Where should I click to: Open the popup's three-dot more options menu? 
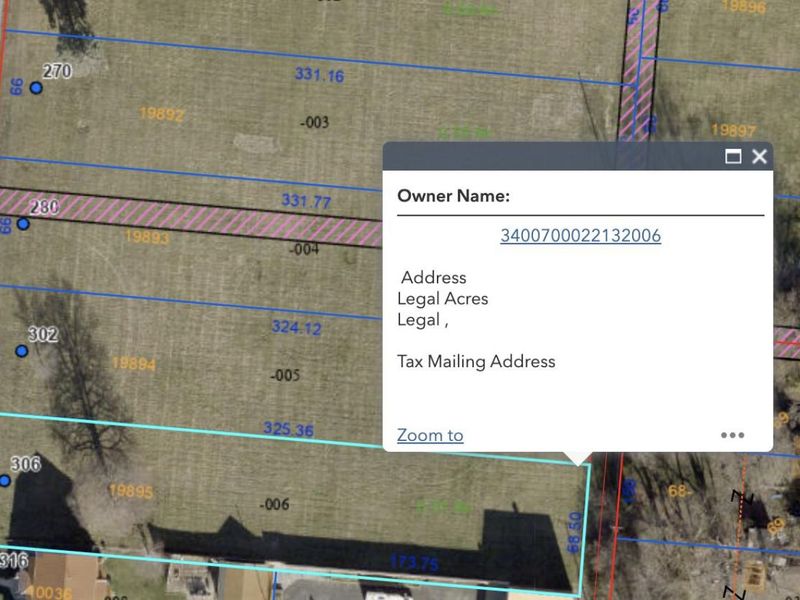(x=732, y=435)
